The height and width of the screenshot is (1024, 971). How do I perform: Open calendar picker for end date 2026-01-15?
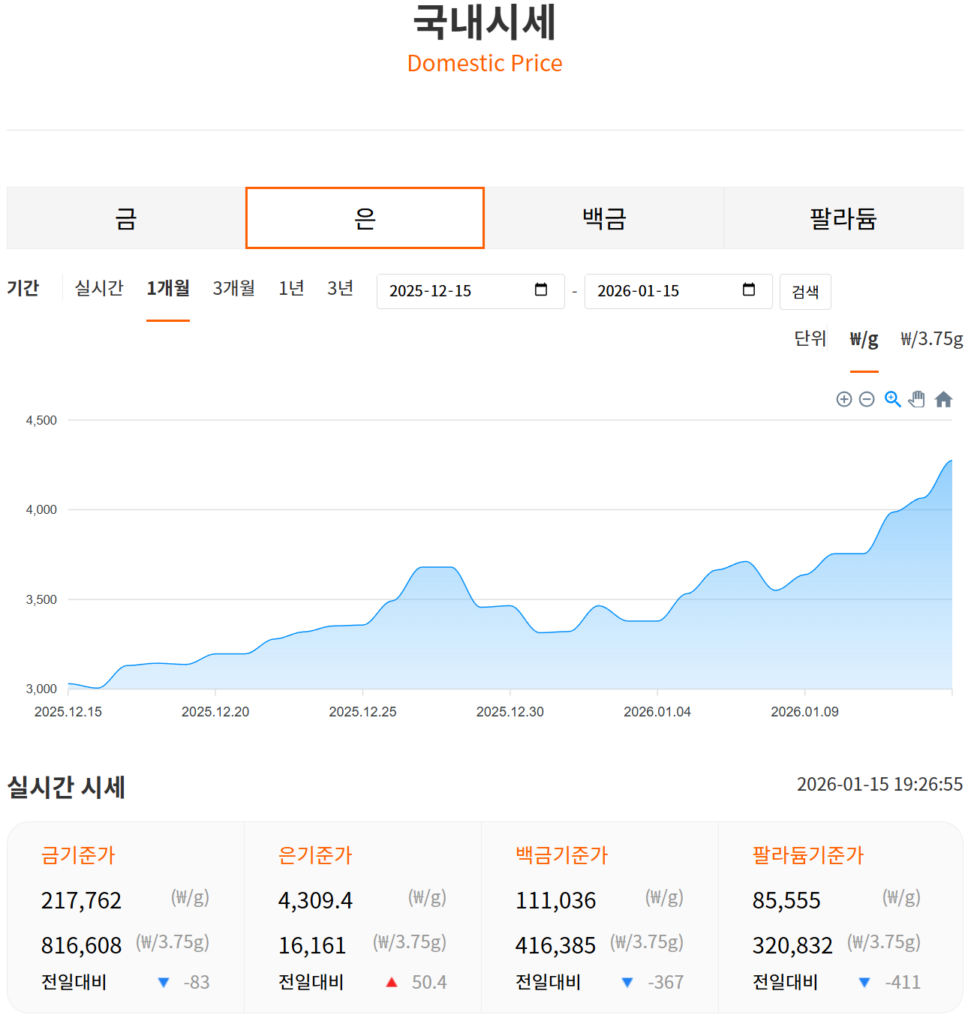[749, 291]
